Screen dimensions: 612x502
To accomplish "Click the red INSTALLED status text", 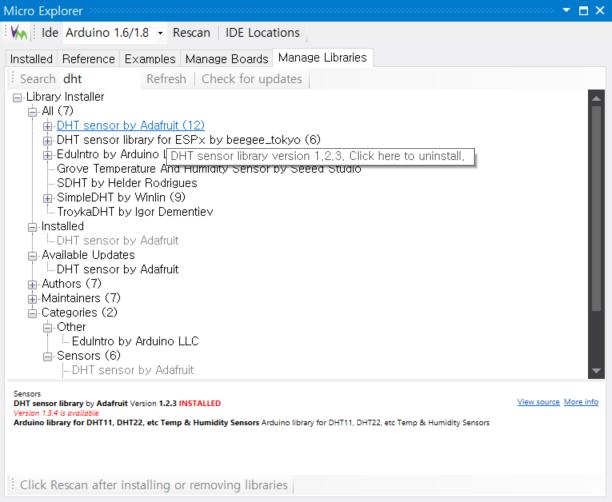I will (x=200, y=404).
